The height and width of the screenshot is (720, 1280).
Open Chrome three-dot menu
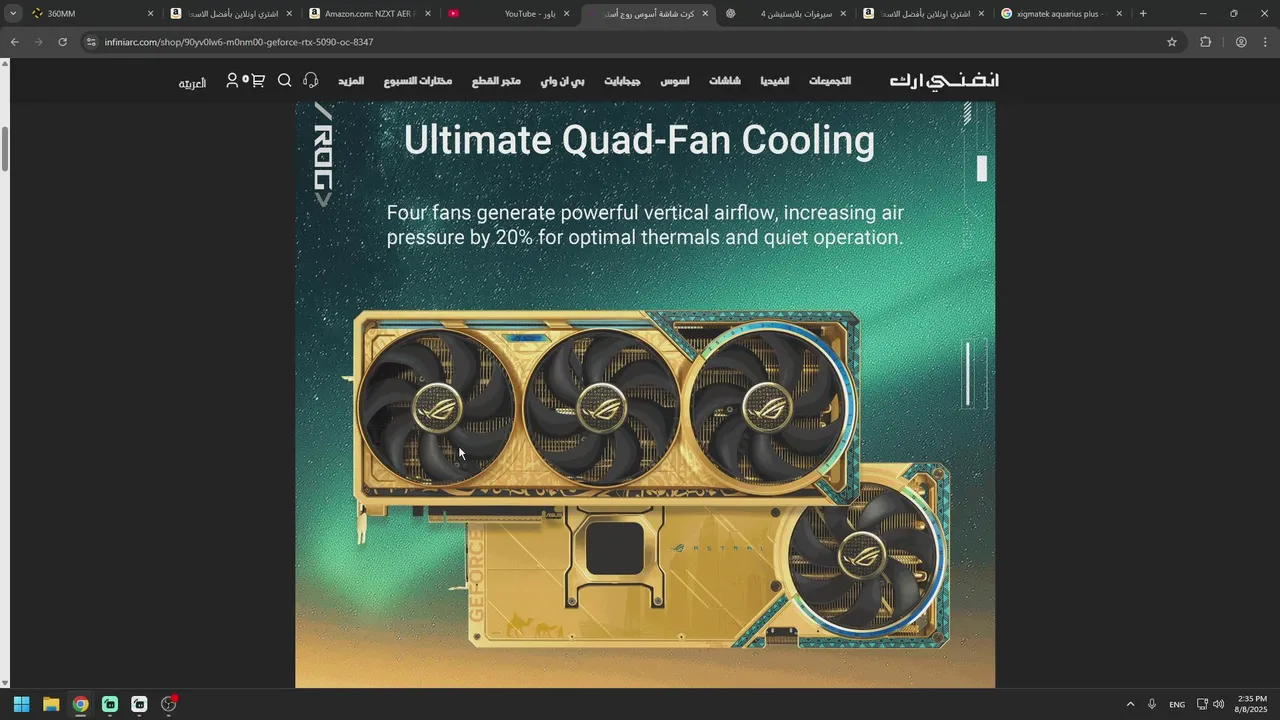pyautogui.click(x=1266, y=42)
